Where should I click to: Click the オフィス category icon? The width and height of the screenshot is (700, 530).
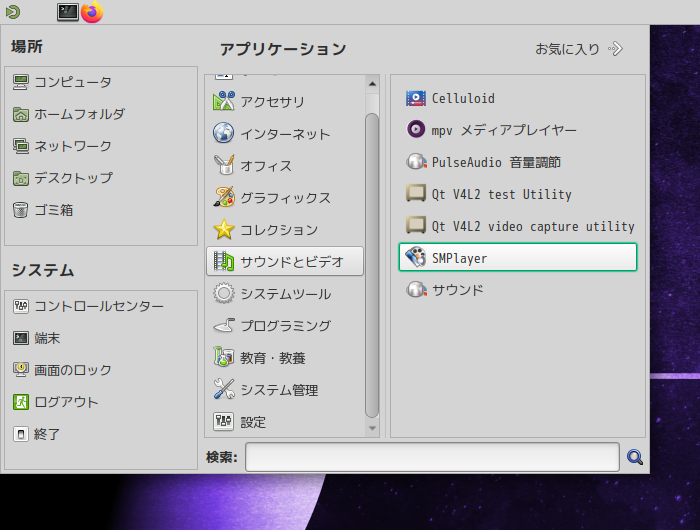(x=224, y=166)
